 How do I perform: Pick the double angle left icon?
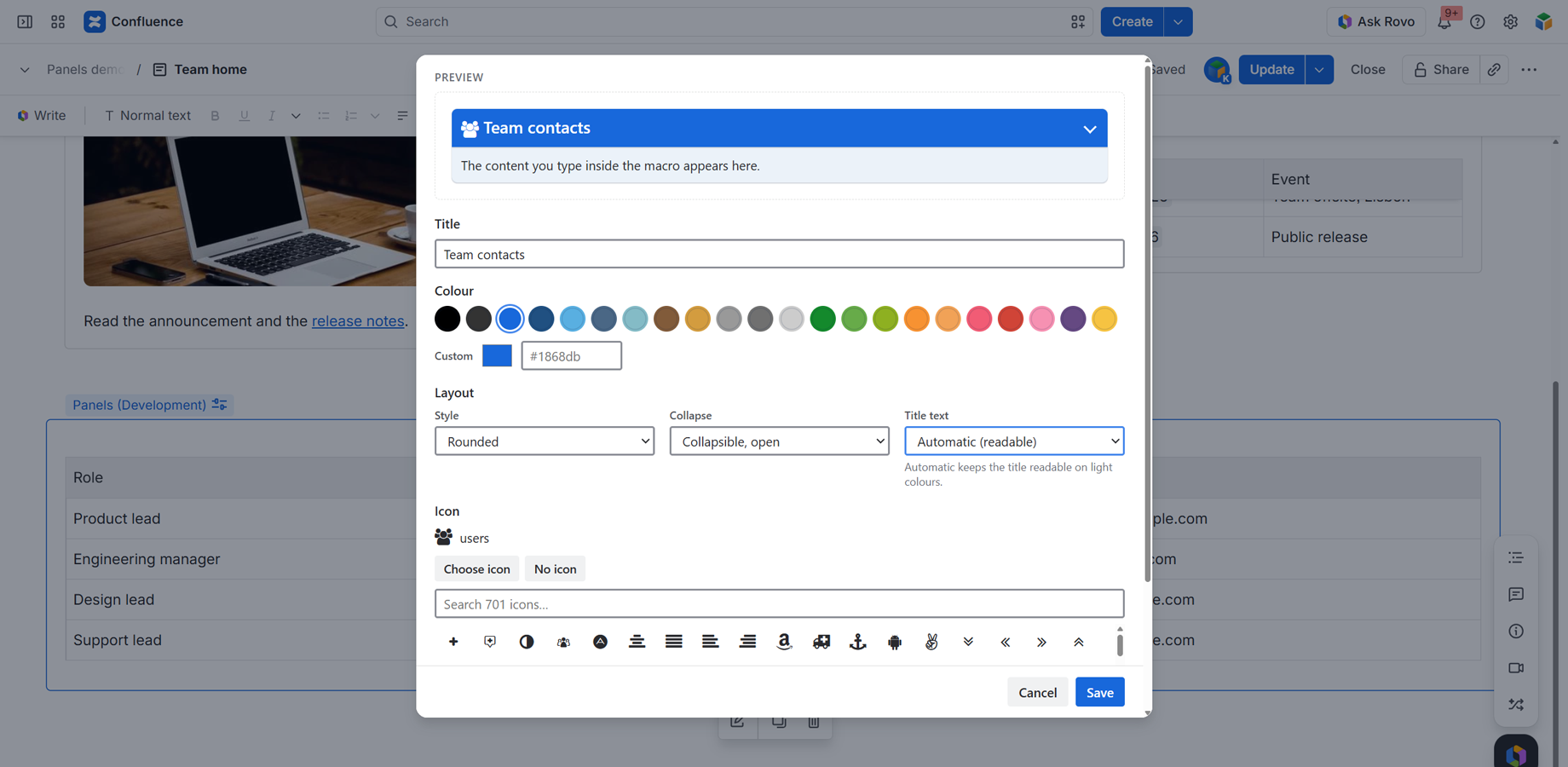[1006, 642]
